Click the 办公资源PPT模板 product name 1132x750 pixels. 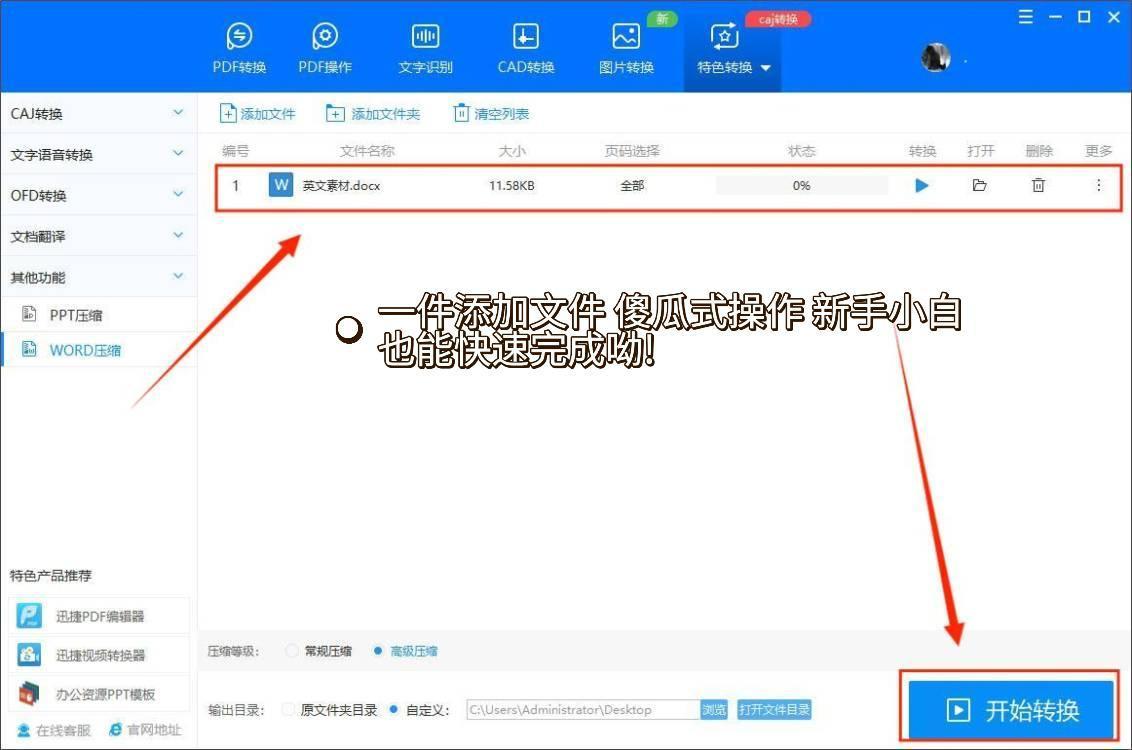point(105,694)
